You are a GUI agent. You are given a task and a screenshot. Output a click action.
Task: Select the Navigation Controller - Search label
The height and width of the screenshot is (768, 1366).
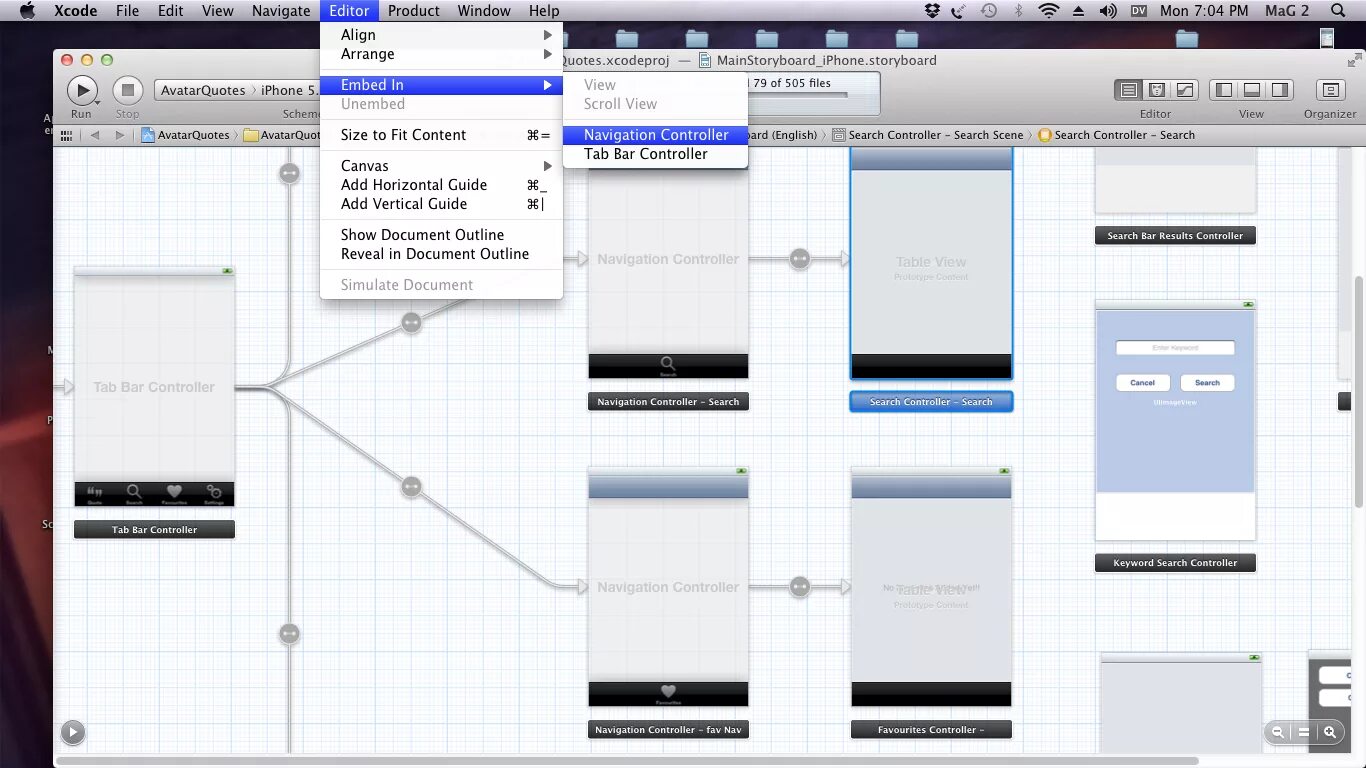[x=668, y=402]
